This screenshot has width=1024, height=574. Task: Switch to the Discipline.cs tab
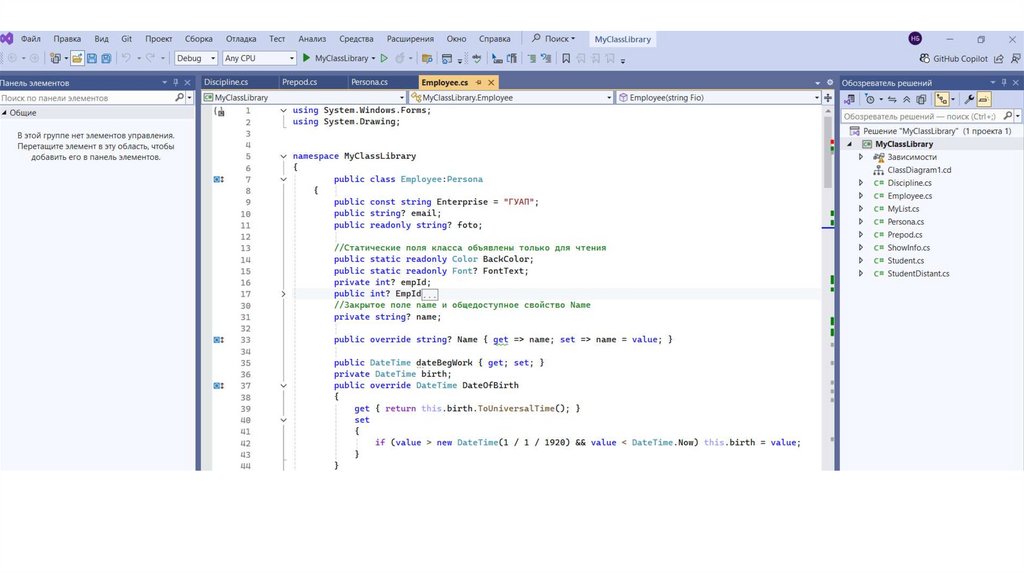[x=226, y=82]
